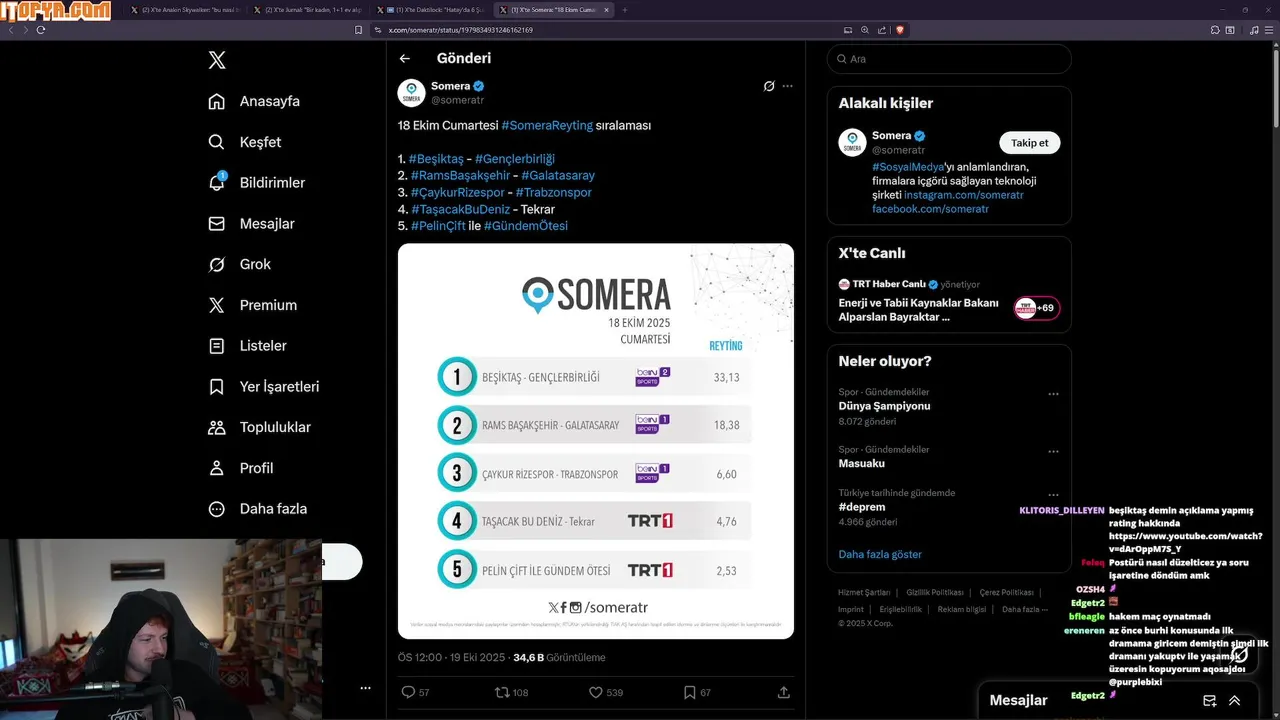Close the X'te Somera tab
Screen dimensions: 1280x720
pos(606,10)
